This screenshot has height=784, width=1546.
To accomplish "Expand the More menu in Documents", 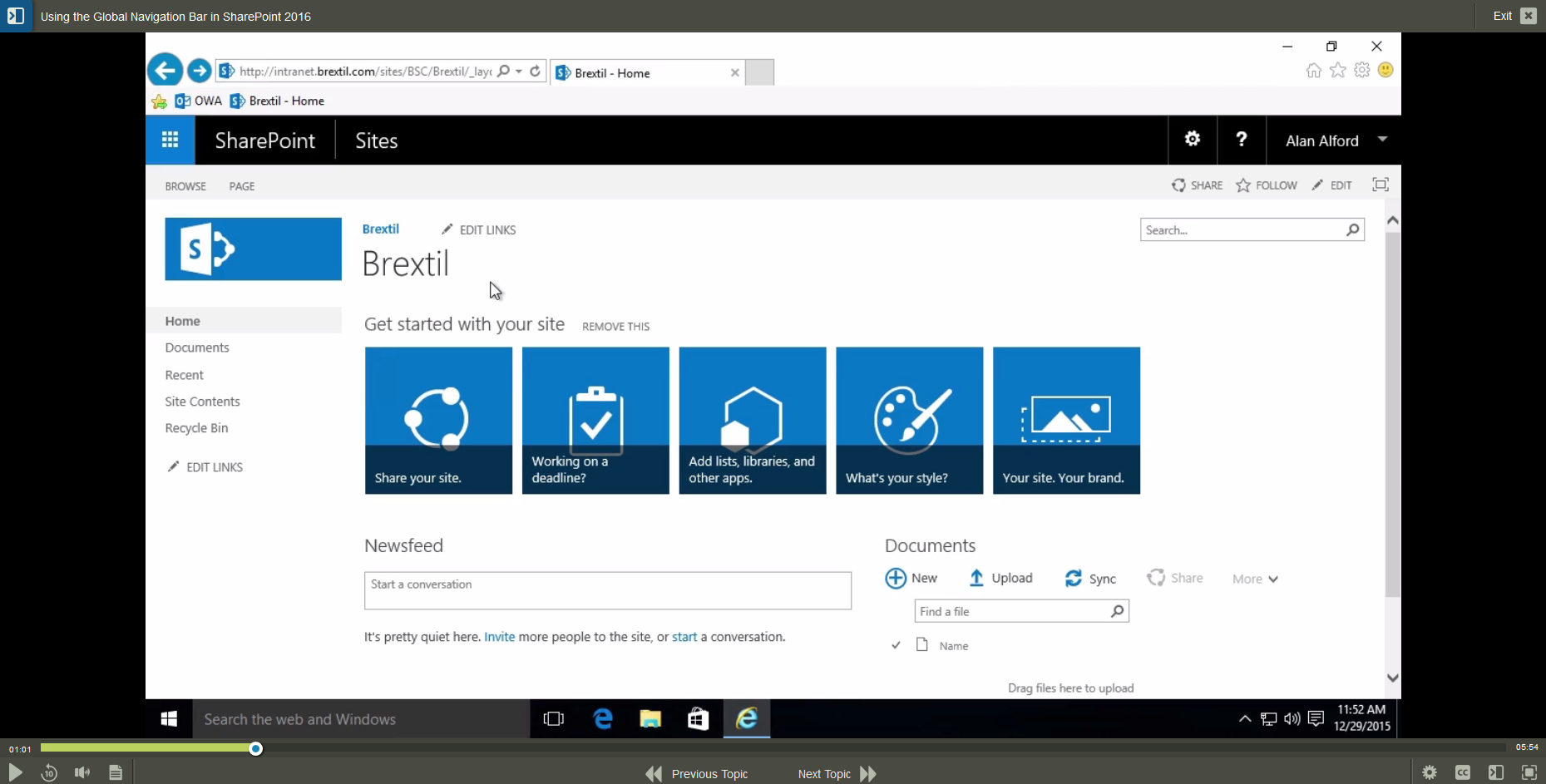I will click(1255, 578).
